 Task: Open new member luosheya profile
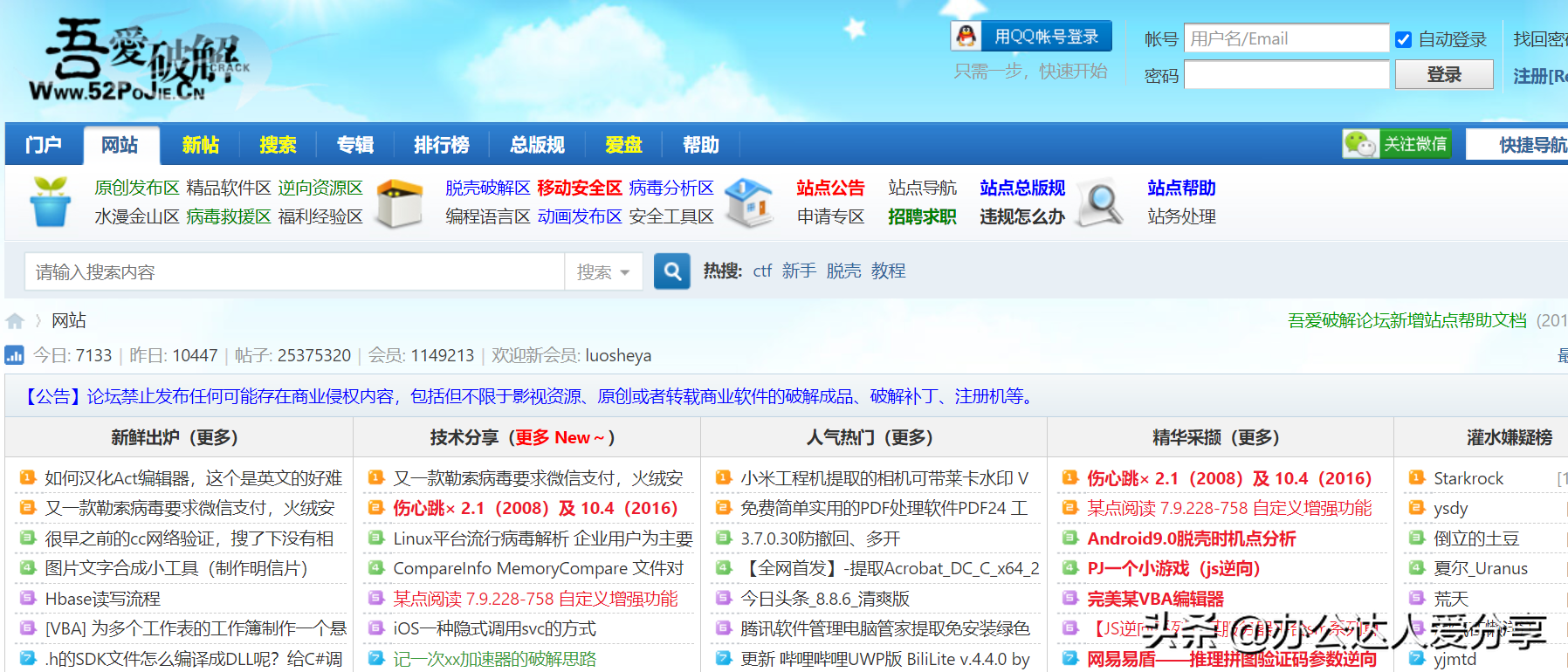point(618,355)
